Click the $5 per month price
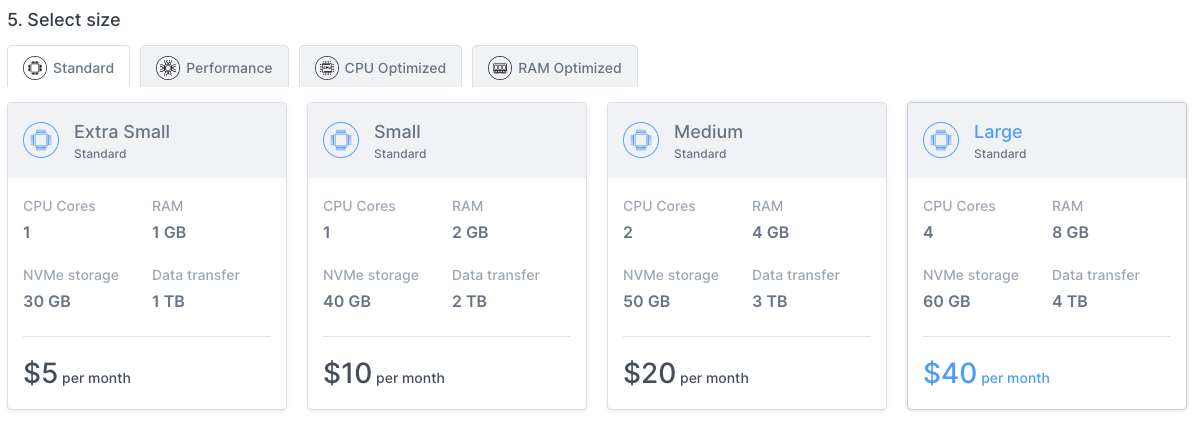This screenshot has width=1202, height=425. coord(77,374)
